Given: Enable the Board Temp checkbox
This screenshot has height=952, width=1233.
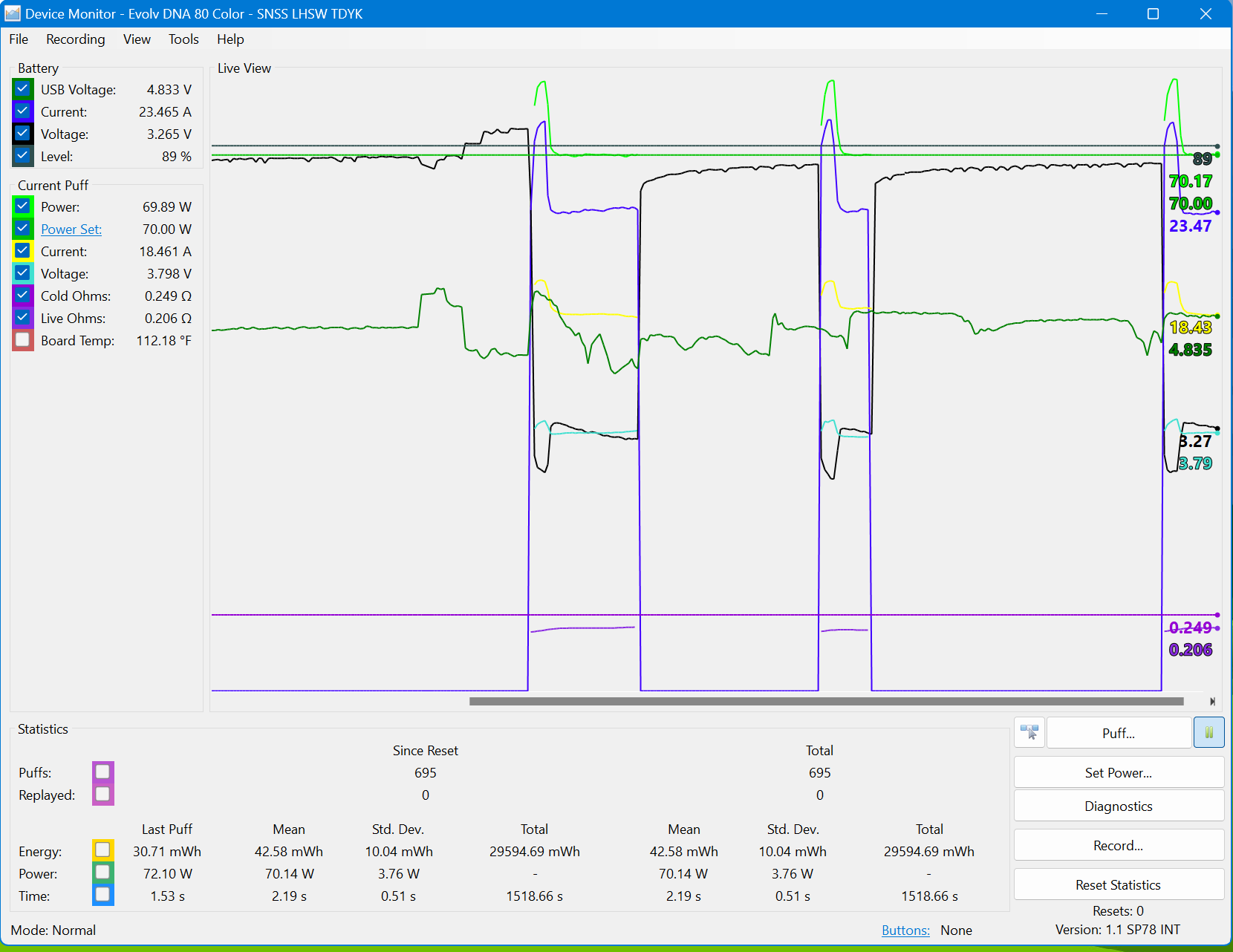Looking at the screenshot, I should (x=23, y=340).
